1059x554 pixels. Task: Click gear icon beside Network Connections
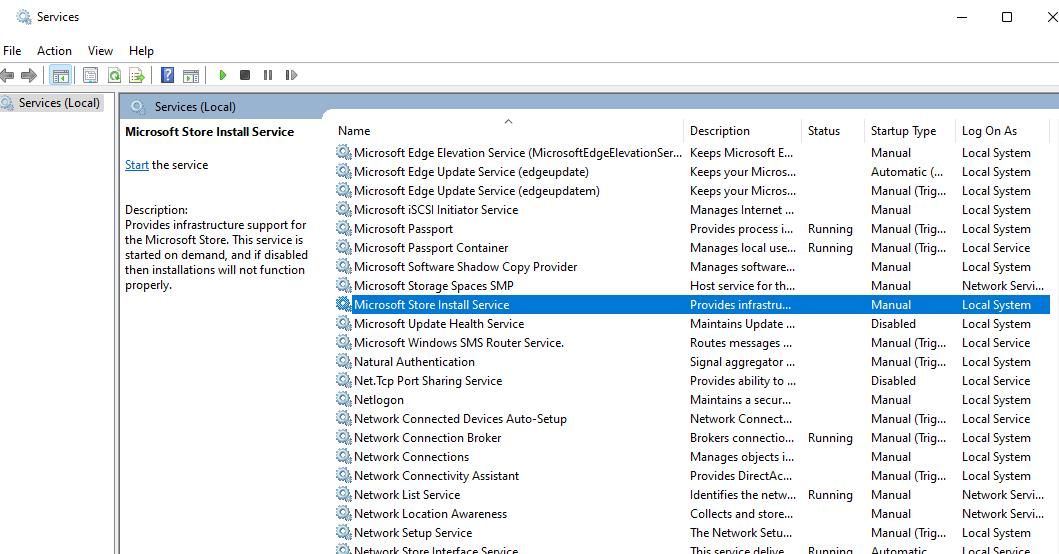[344, 456]
